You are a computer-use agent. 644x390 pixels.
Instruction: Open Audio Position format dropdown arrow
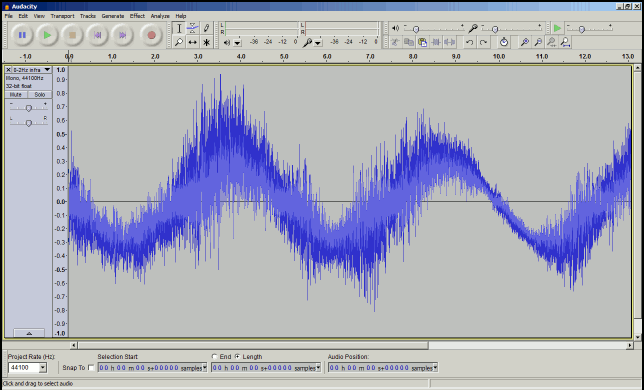click(435, 368)
